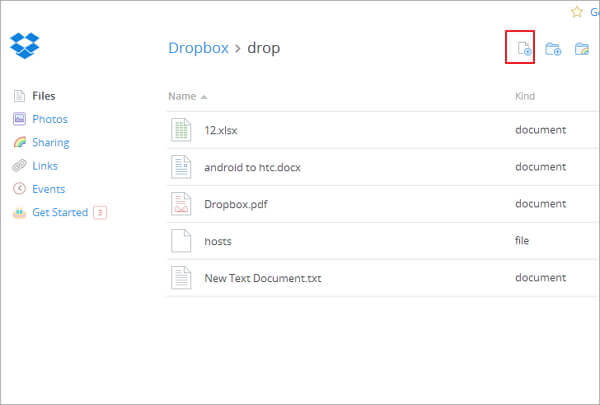The height and width of the screenshot is (405, 600).
Task: Click the New shared folder icon
Action: click(581, 48)
